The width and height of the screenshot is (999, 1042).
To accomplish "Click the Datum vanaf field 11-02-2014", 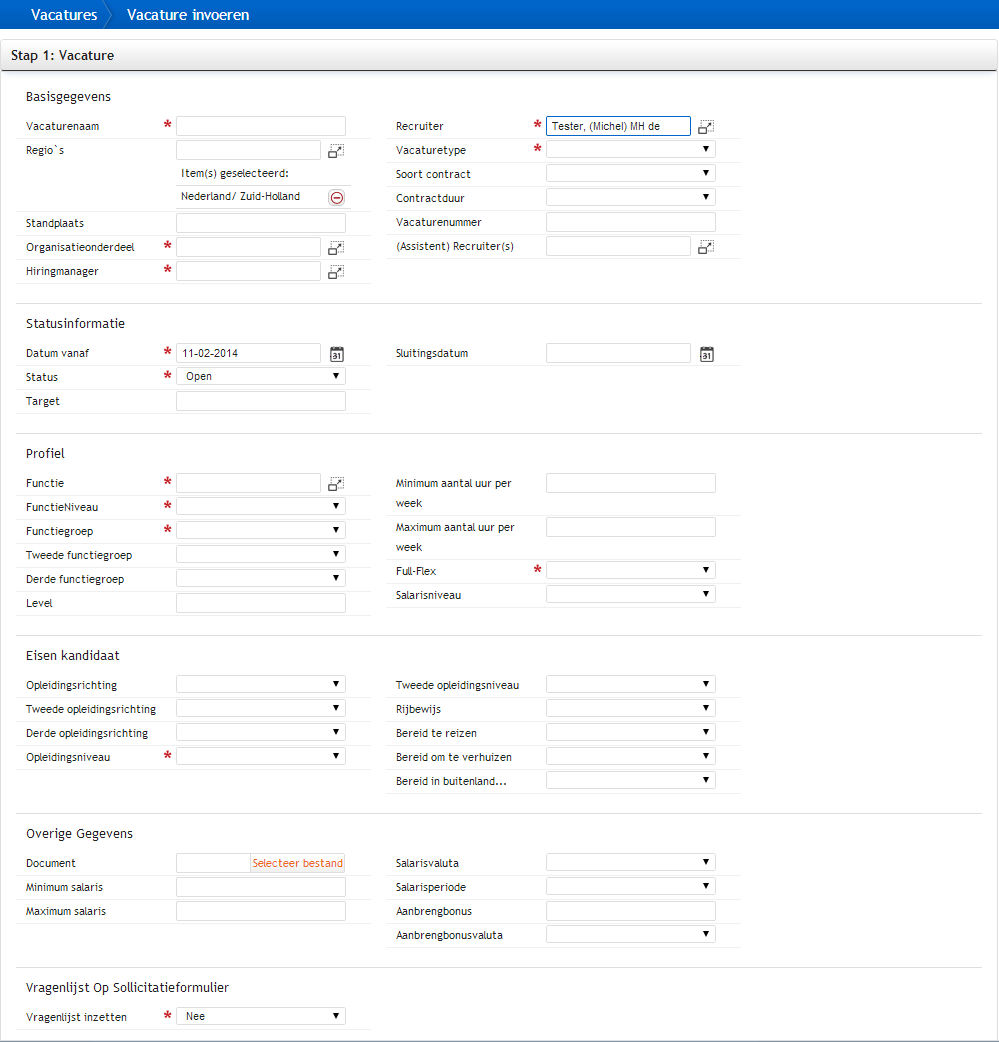I will pos(249,354).
